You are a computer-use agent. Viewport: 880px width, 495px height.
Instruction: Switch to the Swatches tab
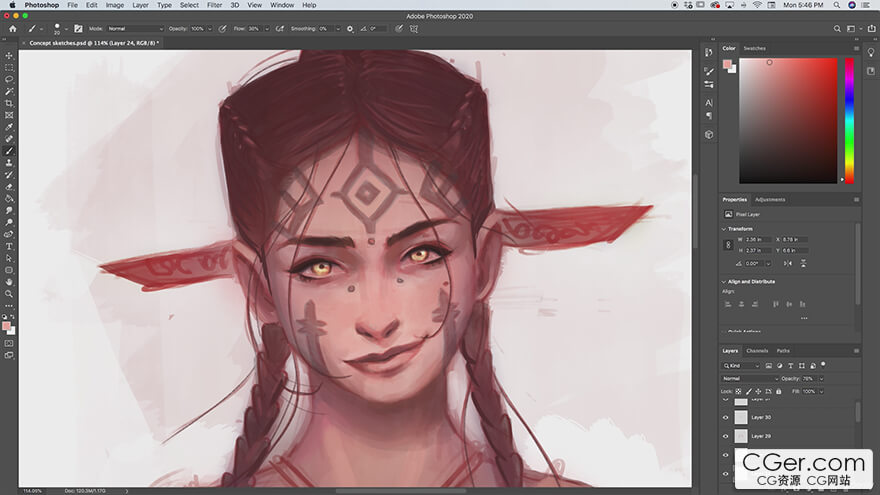point(754,48)
